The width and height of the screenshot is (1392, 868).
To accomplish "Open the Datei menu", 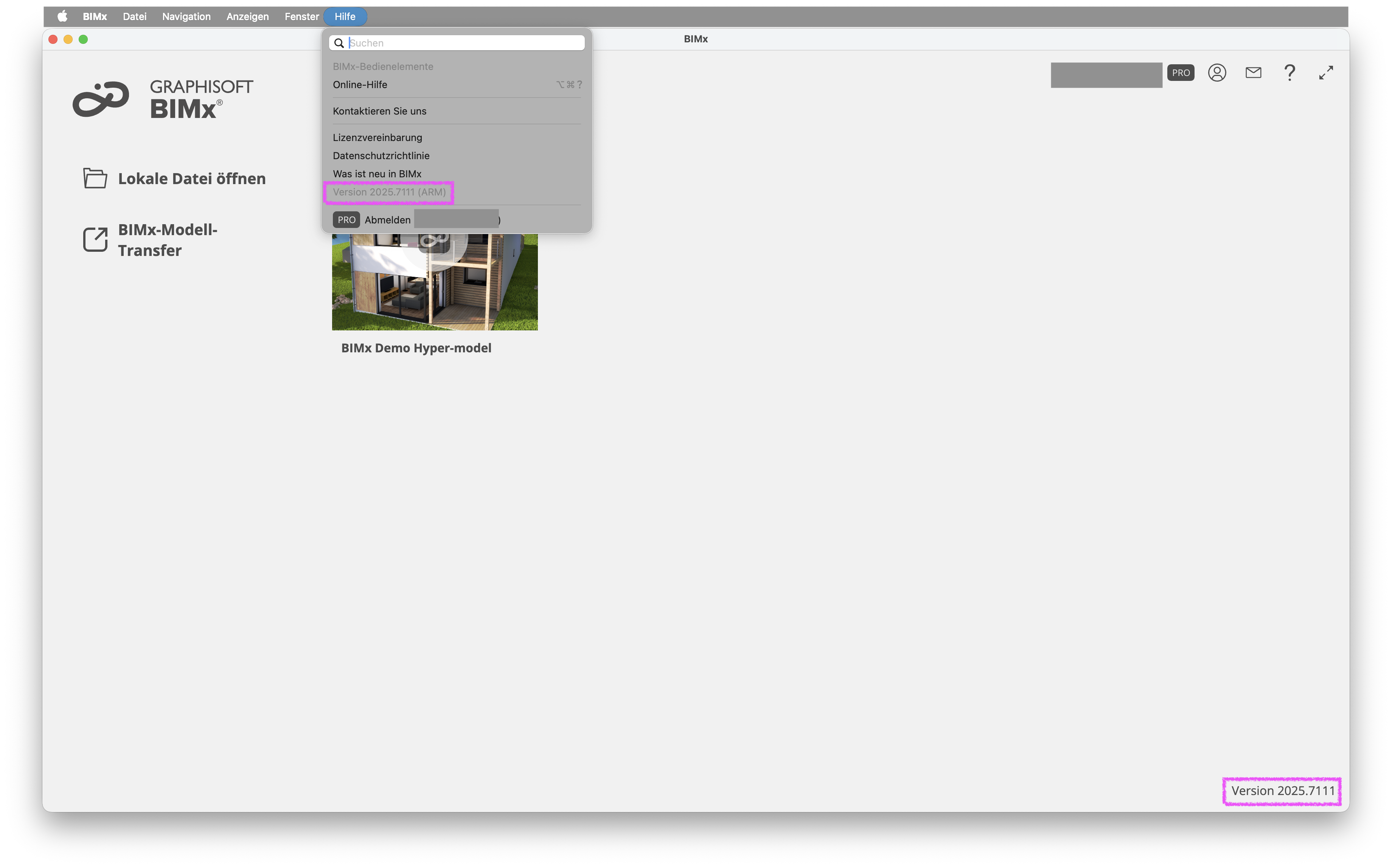I will coord(134,16).
